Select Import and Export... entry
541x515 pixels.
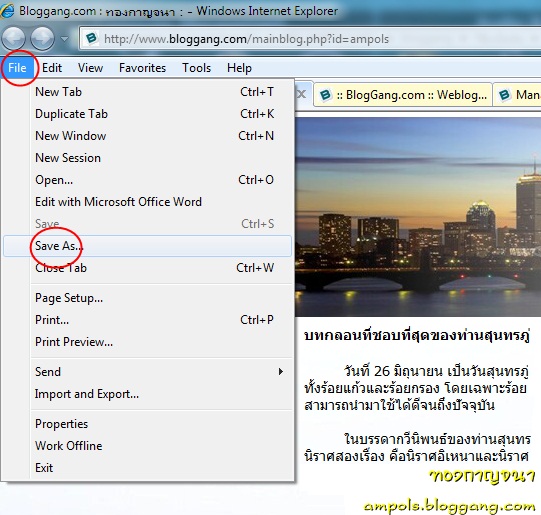coord(147,394)
